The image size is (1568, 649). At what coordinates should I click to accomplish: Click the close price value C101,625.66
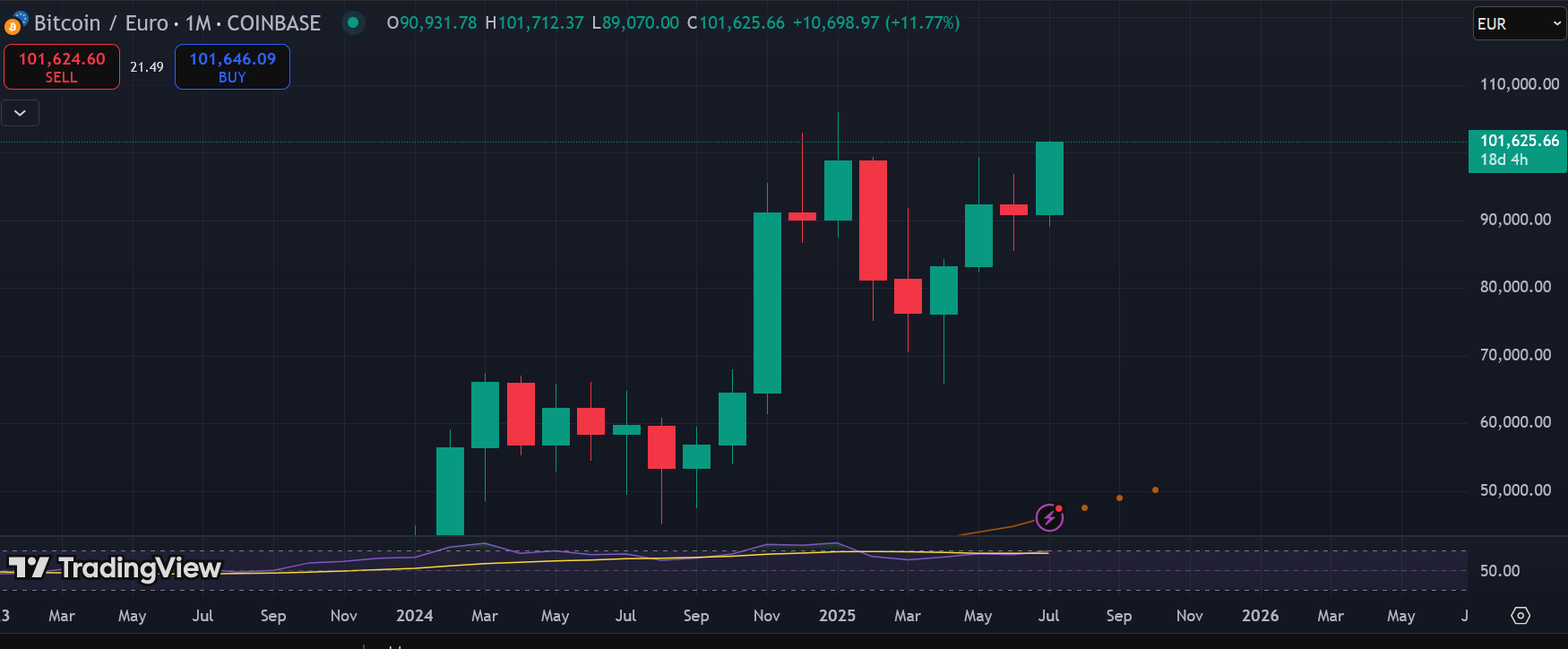point(736,23)
